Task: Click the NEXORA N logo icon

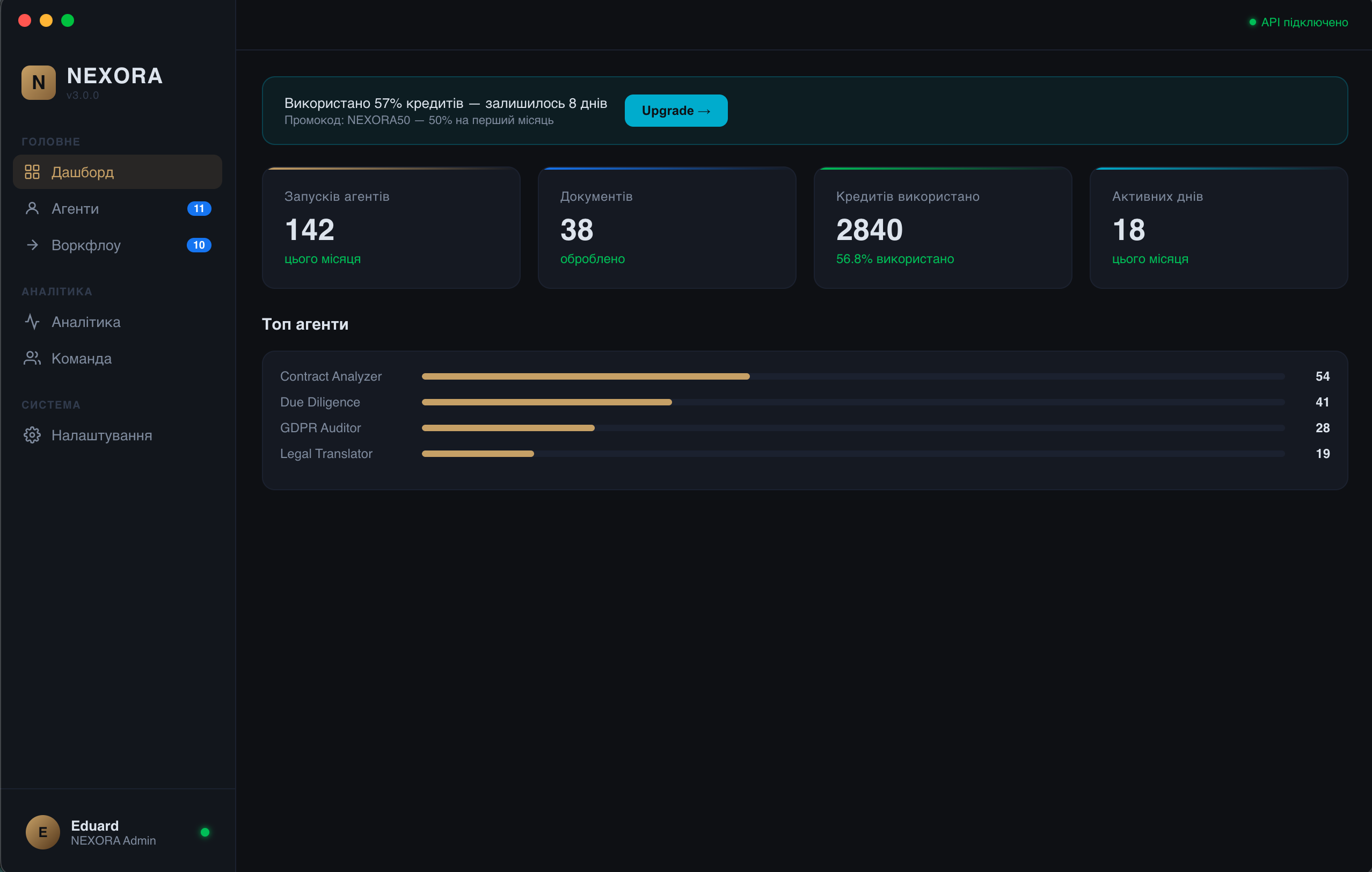Action: pyautogui.click(x=38, y=83)
